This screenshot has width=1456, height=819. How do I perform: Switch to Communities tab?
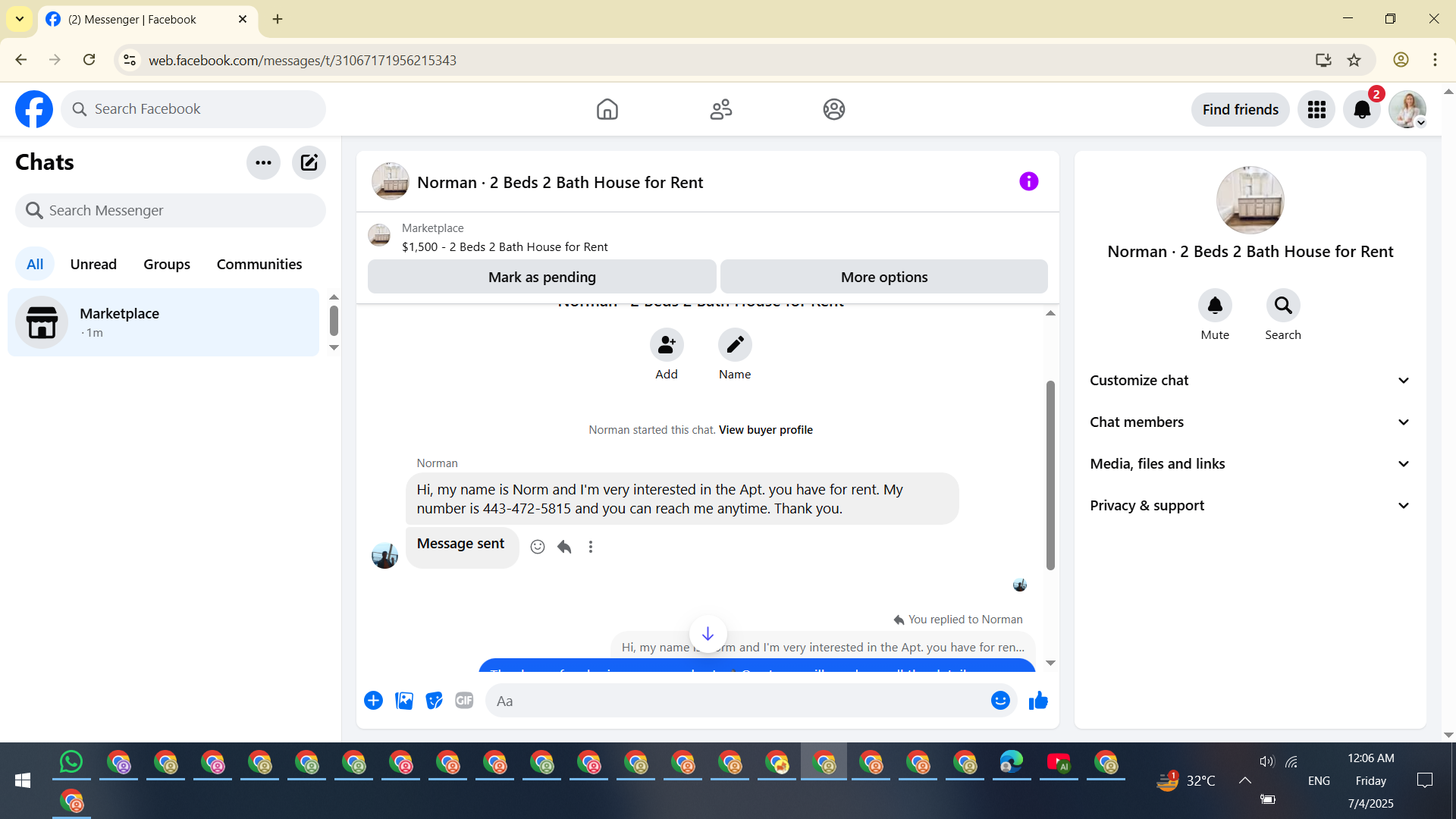pos(259,264)
